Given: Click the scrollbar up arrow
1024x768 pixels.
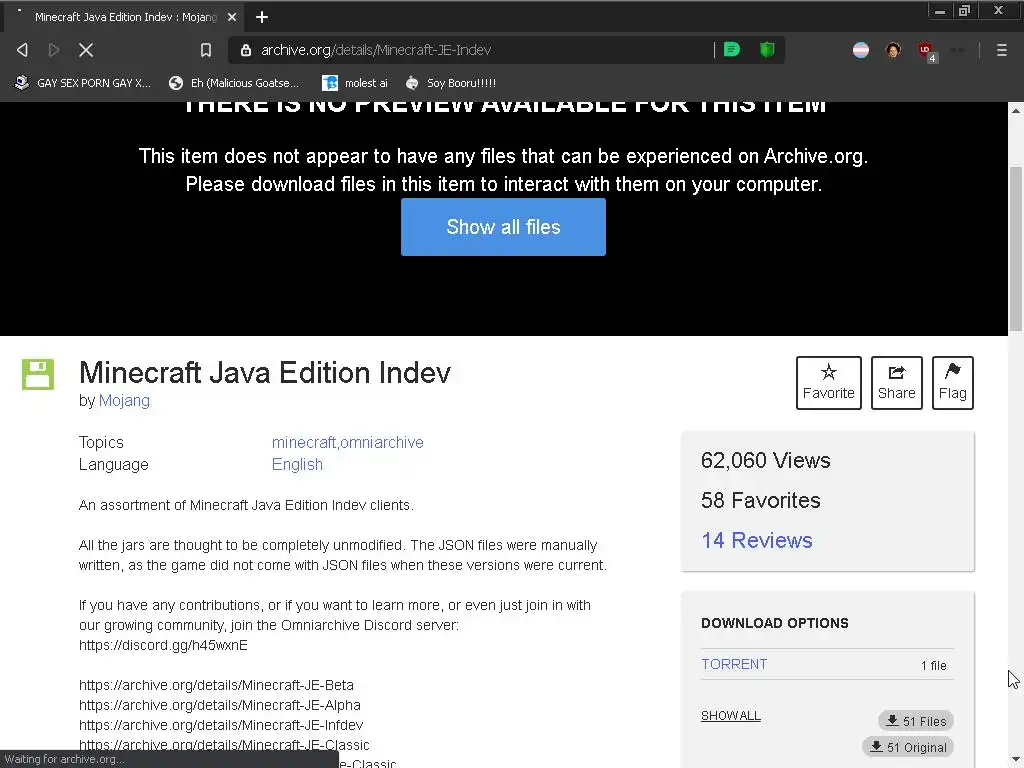Looking at the screenshot, I should [1016, 110].
